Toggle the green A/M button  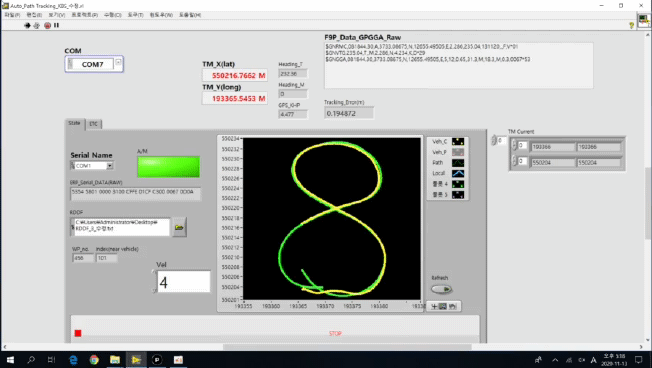[x=168, y=167]
